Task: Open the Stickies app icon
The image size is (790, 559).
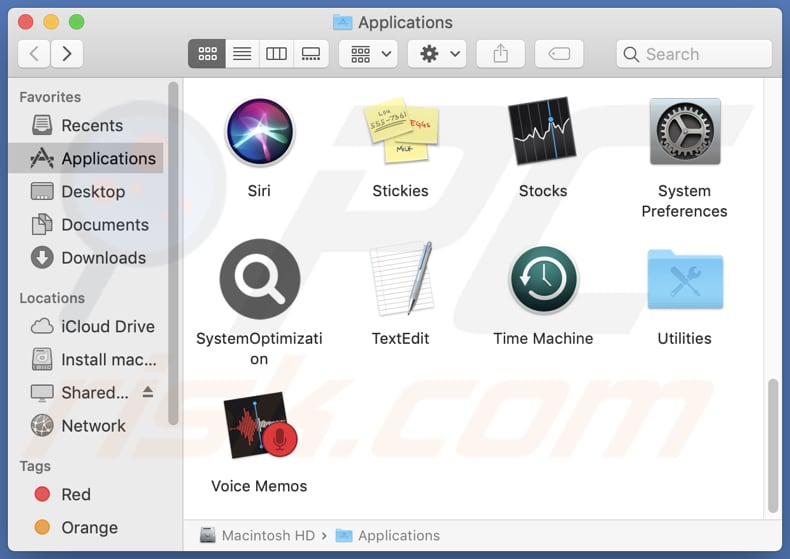Action: point(401,131)
